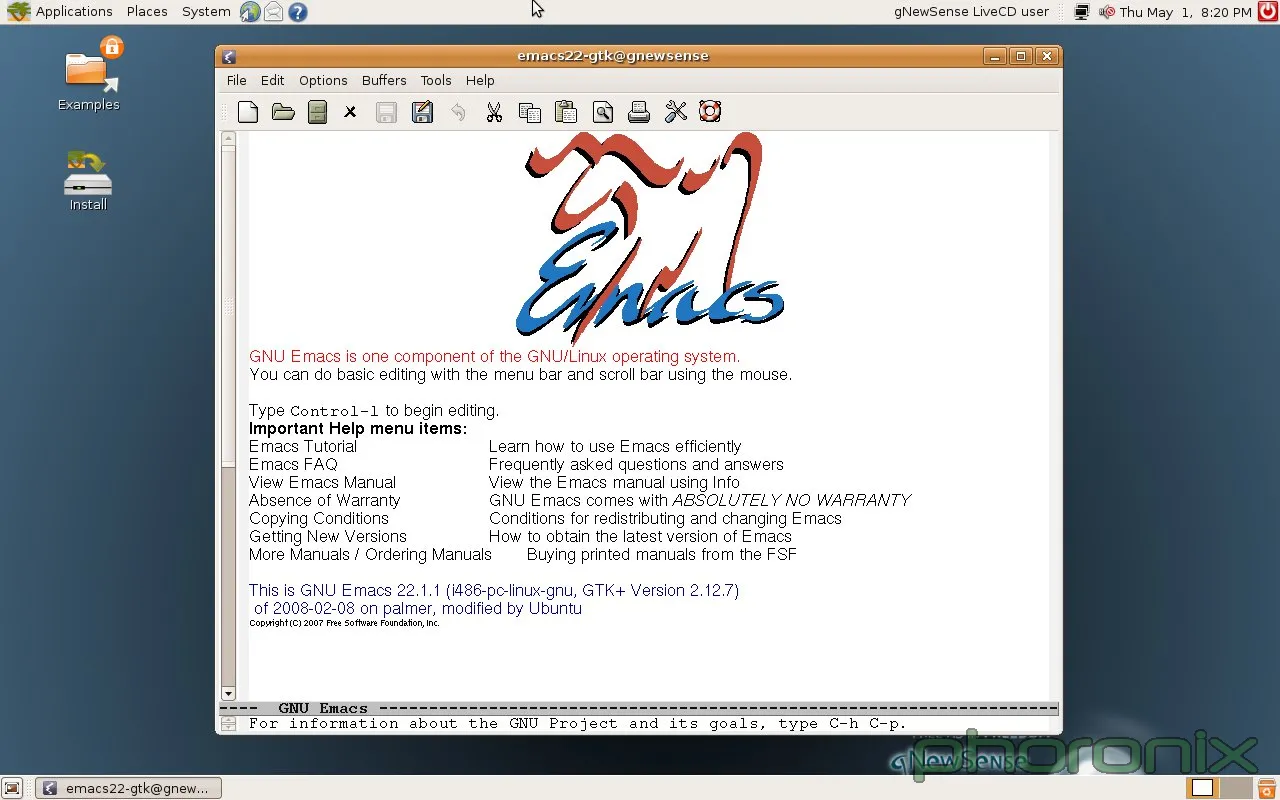Open the directory browser (dired) icon

point(318,112)
